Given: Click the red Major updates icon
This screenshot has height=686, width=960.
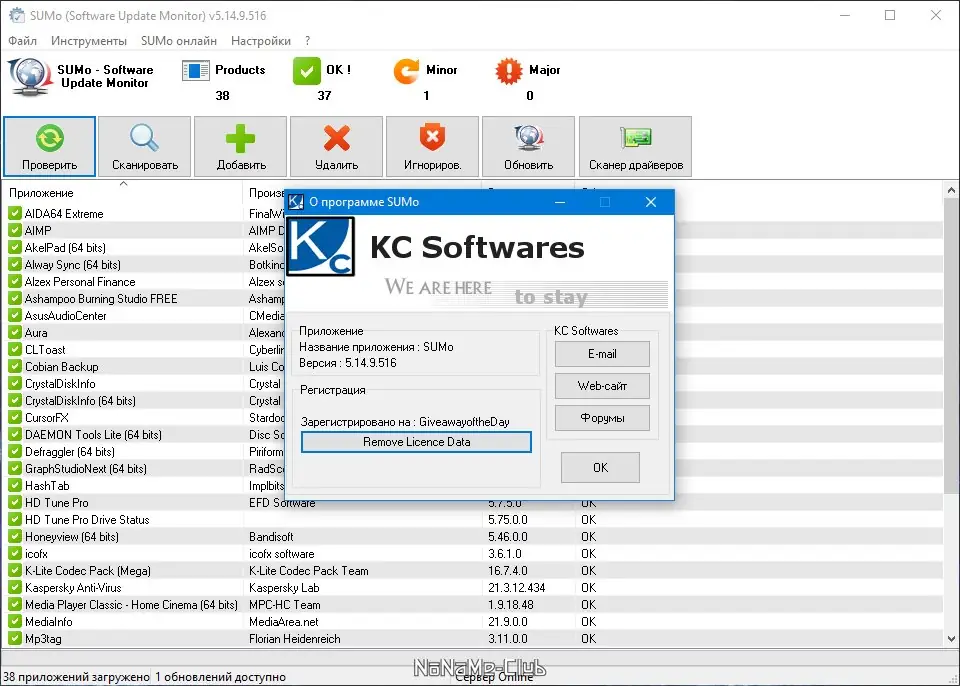Looking at the screenshot, I should [509, 71].
